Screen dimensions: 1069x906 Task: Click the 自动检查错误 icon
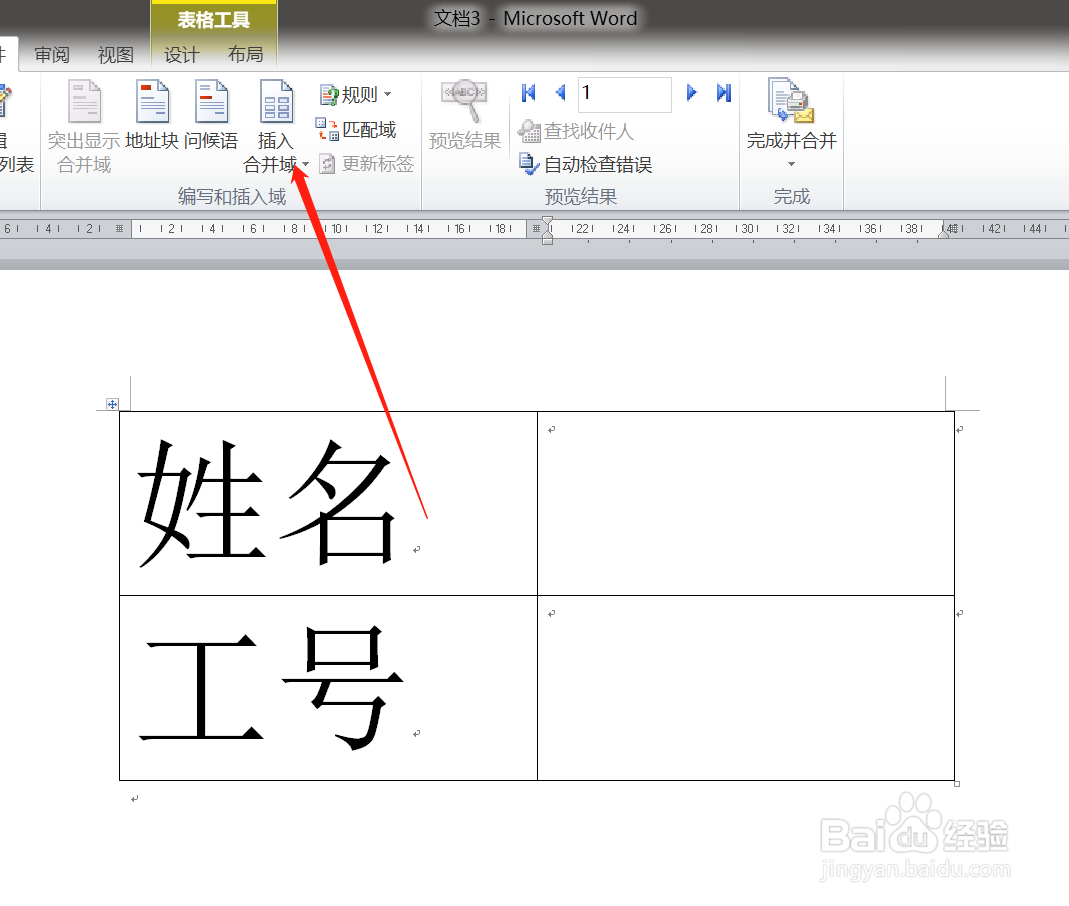589,164
